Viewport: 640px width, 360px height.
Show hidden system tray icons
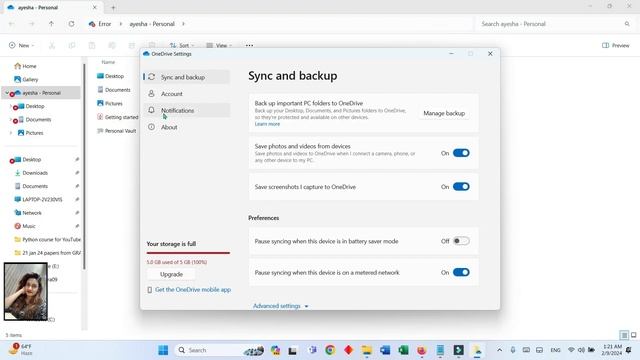[x=500, y=350]
